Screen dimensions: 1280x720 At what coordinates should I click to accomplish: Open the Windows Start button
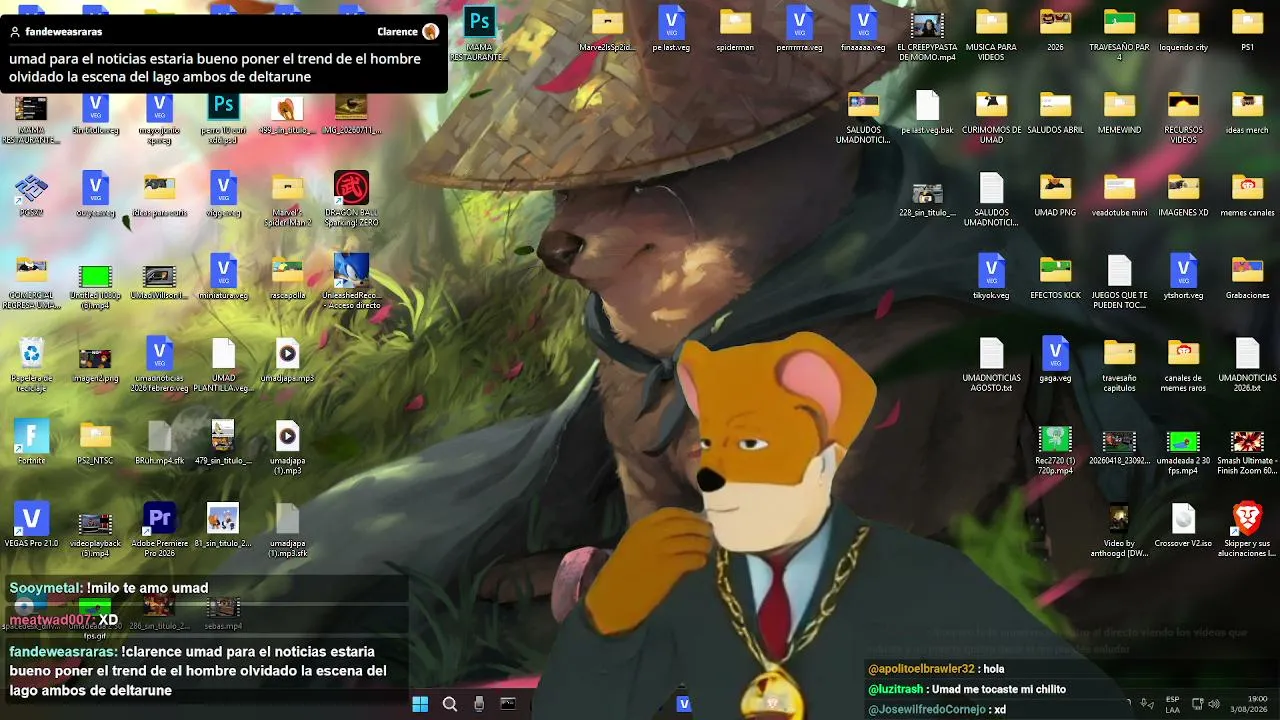(x=420, y=704)
